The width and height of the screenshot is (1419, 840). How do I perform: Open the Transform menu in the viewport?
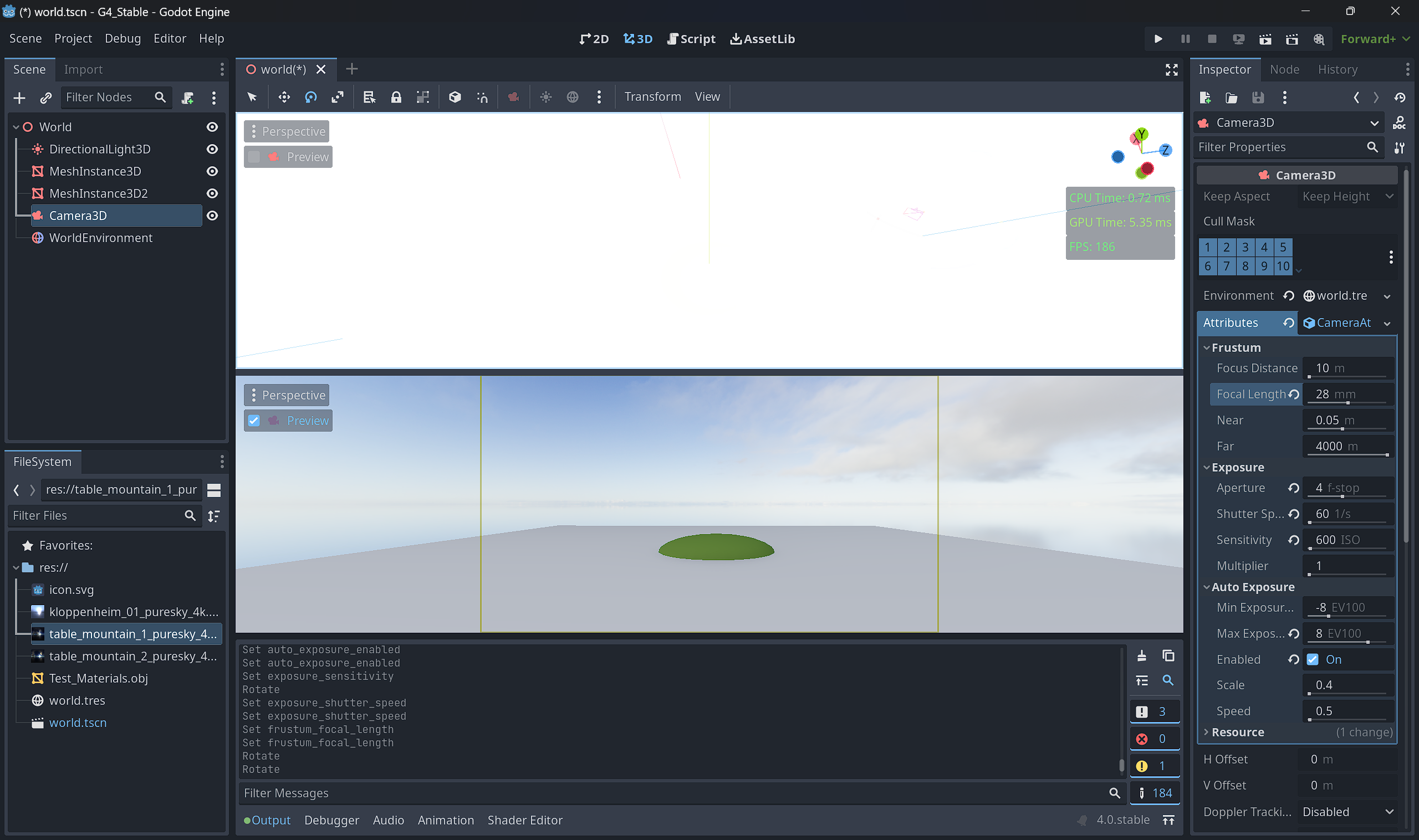tap(652, 96)
